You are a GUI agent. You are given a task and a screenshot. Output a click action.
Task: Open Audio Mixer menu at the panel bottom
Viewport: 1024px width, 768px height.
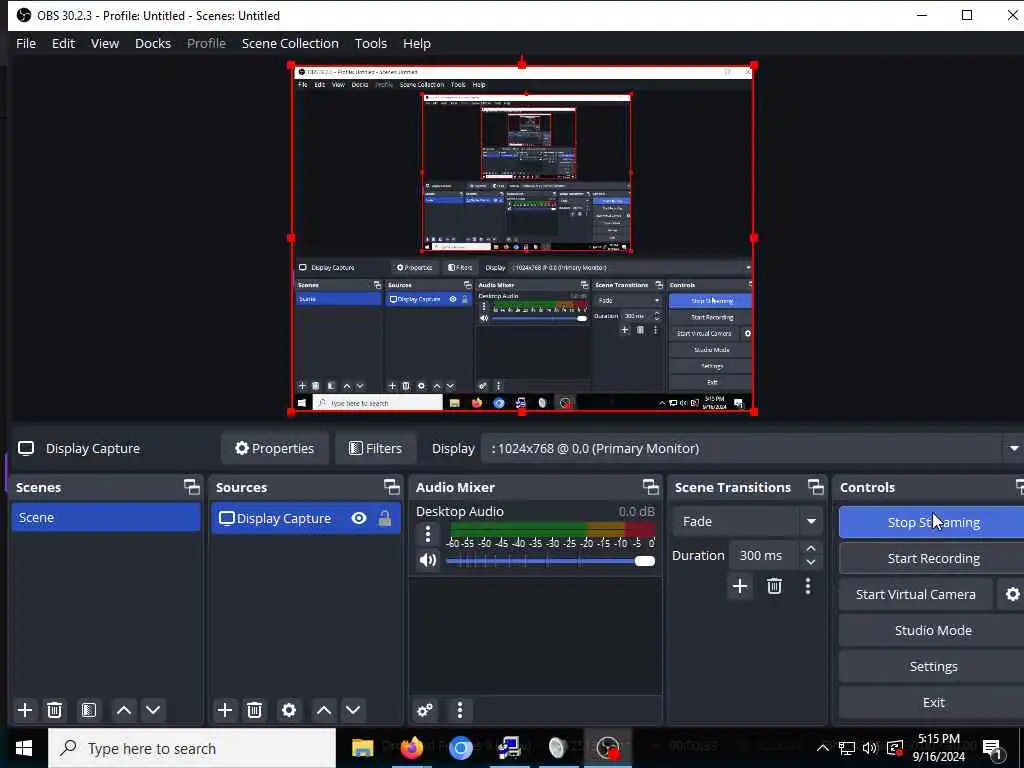460,710
